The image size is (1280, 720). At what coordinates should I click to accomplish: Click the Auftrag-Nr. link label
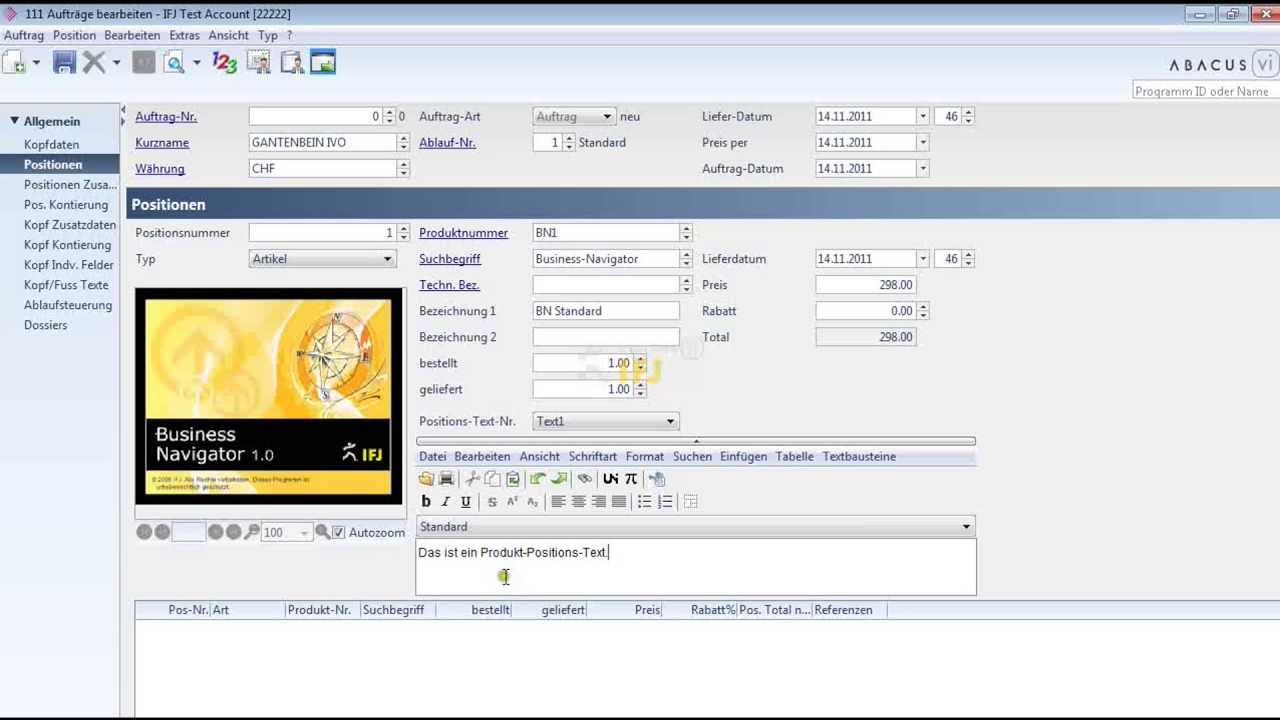click(x=166, y=117)
